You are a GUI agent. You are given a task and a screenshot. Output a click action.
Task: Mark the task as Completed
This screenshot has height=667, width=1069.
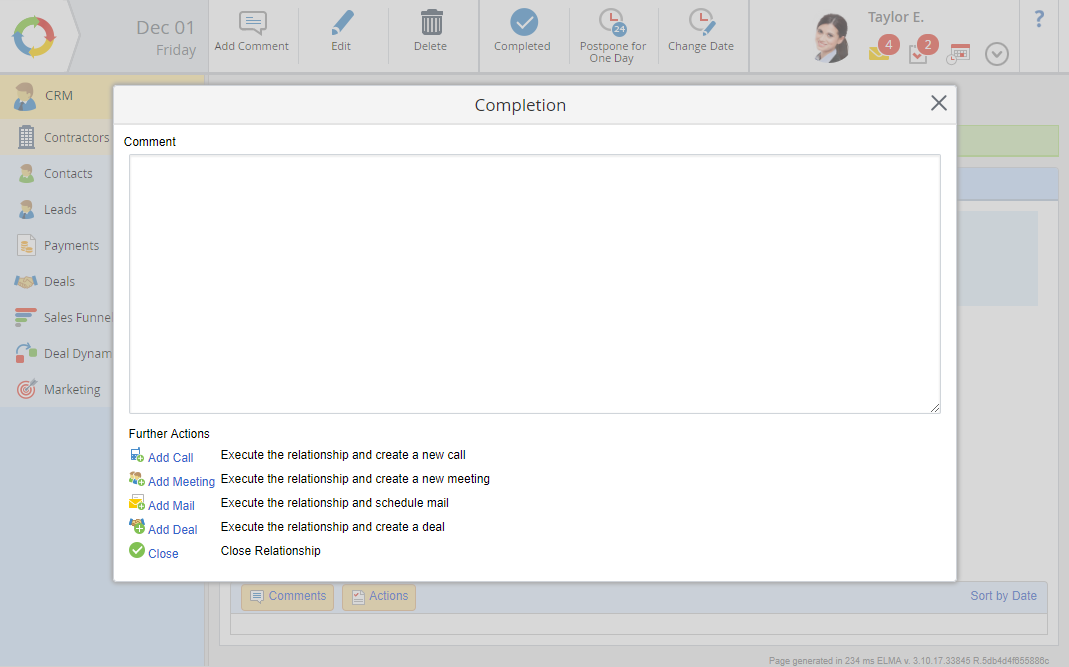coord(523,24)
